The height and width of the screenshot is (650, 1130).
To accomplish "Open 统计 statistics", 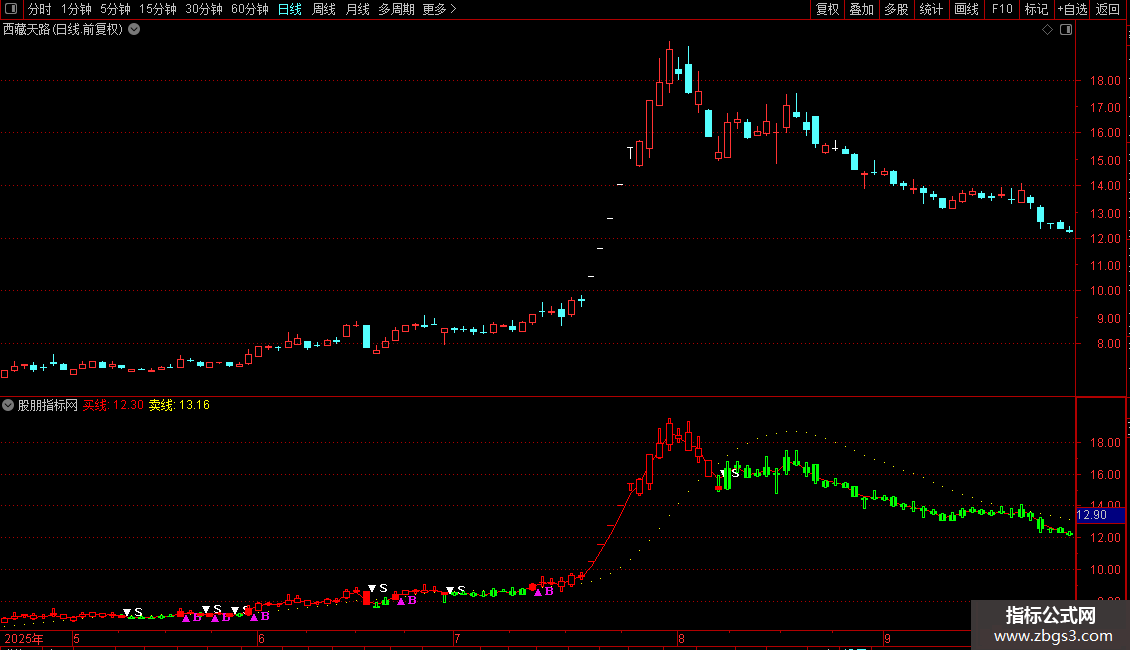I will point(930,9).
